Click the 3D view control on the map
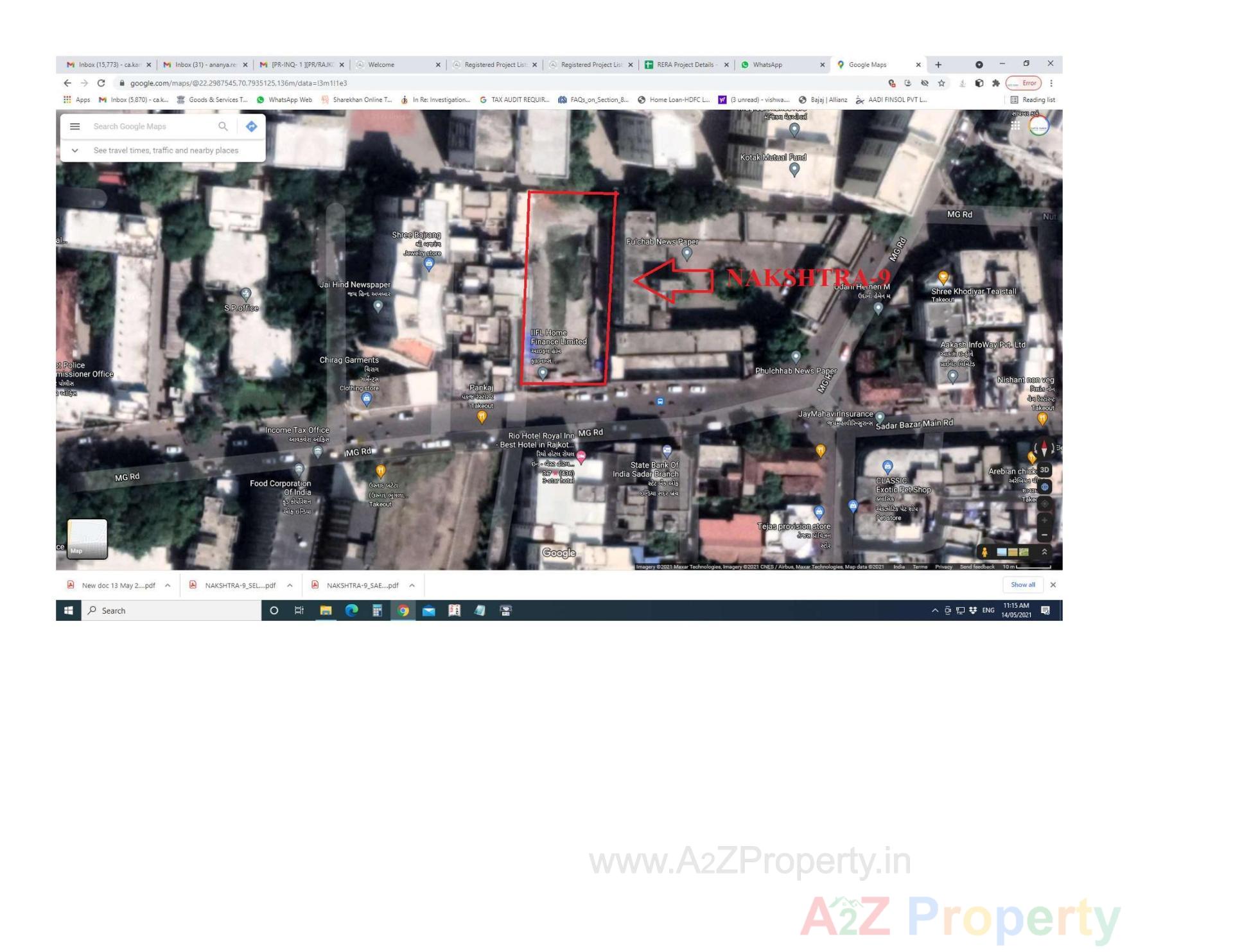This screenshot has width=1233, height=952. tap(1044, 470)
